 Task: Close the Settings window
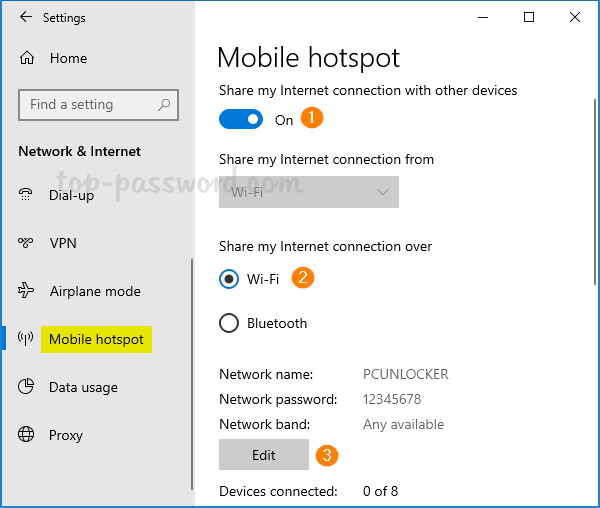point(575,17)
